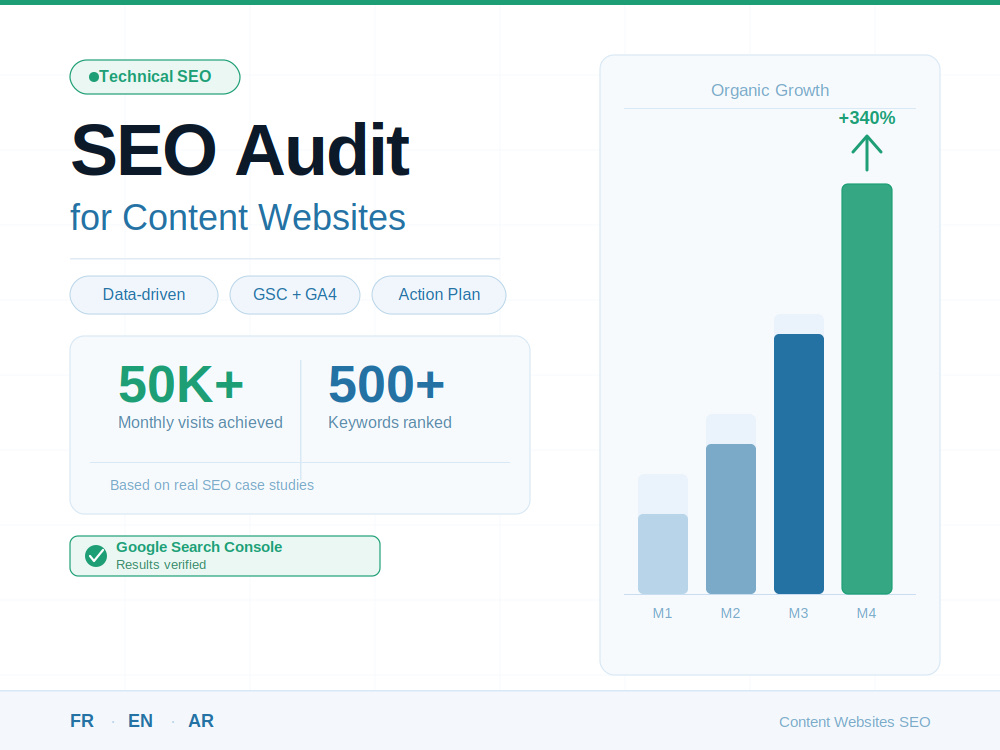Select the GSC + GA4 pill
The image size is (1000, 750).
[295, 295]
